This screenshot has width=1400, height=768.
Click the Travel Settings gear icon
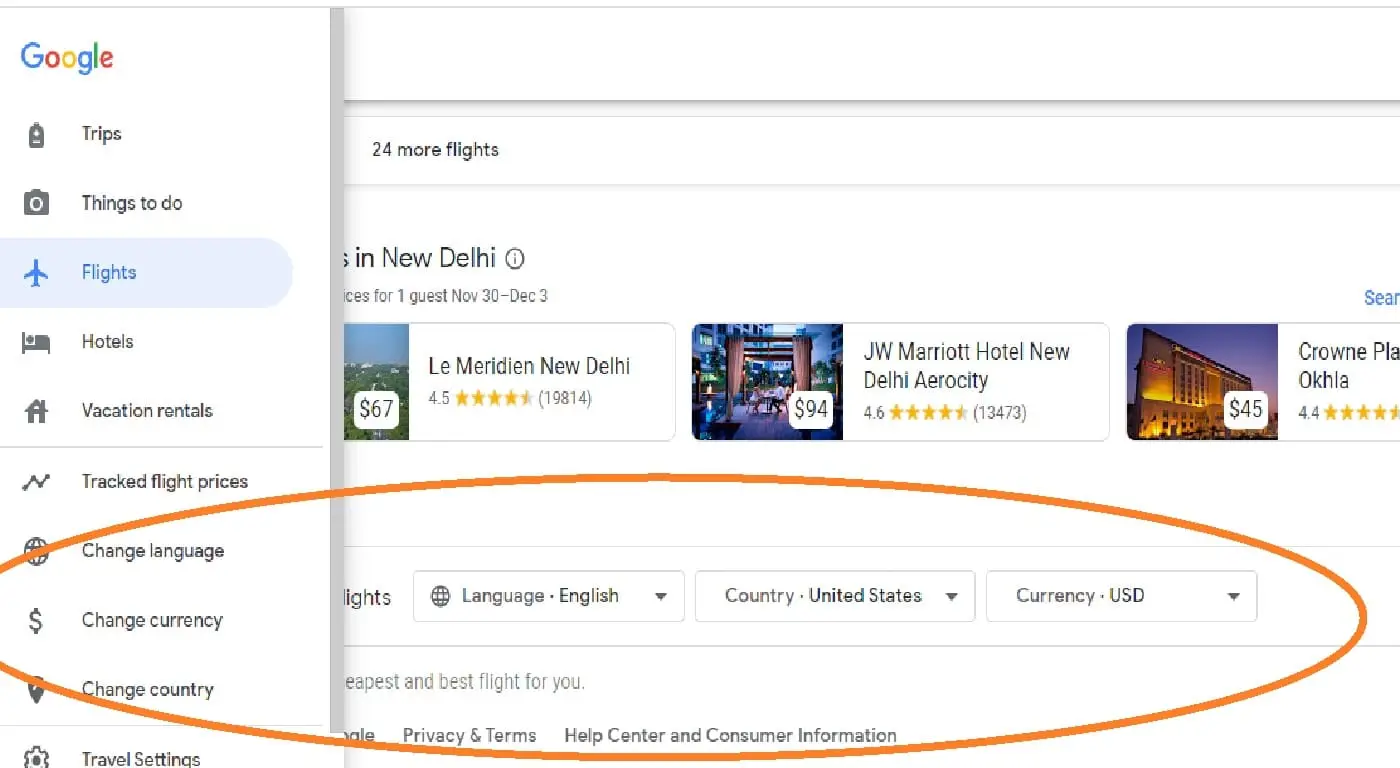point(36,758)
